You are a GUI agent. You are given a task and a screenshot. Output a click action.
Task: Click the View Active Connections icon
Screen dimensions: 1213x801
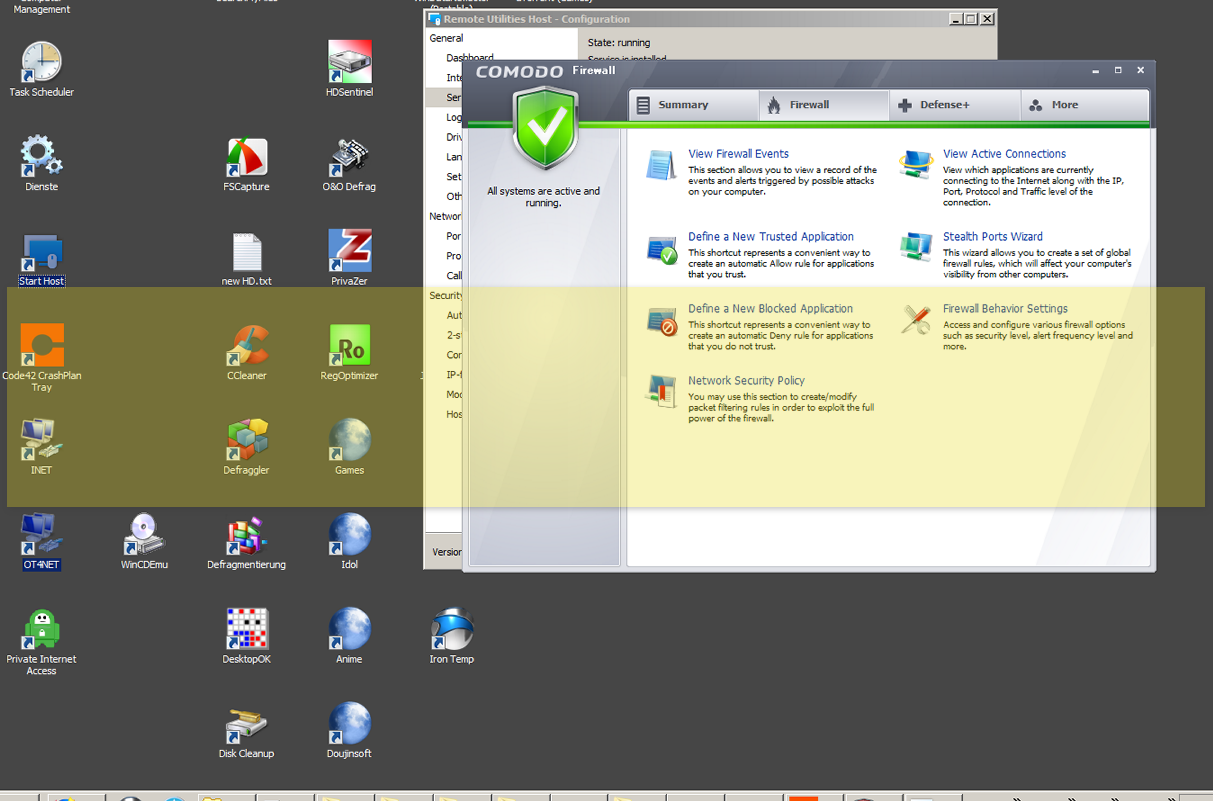coord(915,166)
